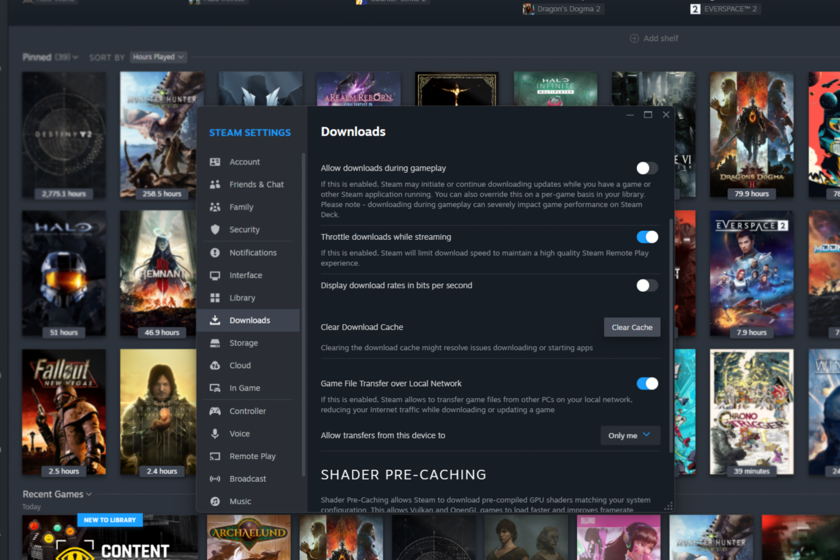Open Content Warning new to library thumbnail
Image resolution: width=840 pixels, height=560 pixels.
coord(110,537)
